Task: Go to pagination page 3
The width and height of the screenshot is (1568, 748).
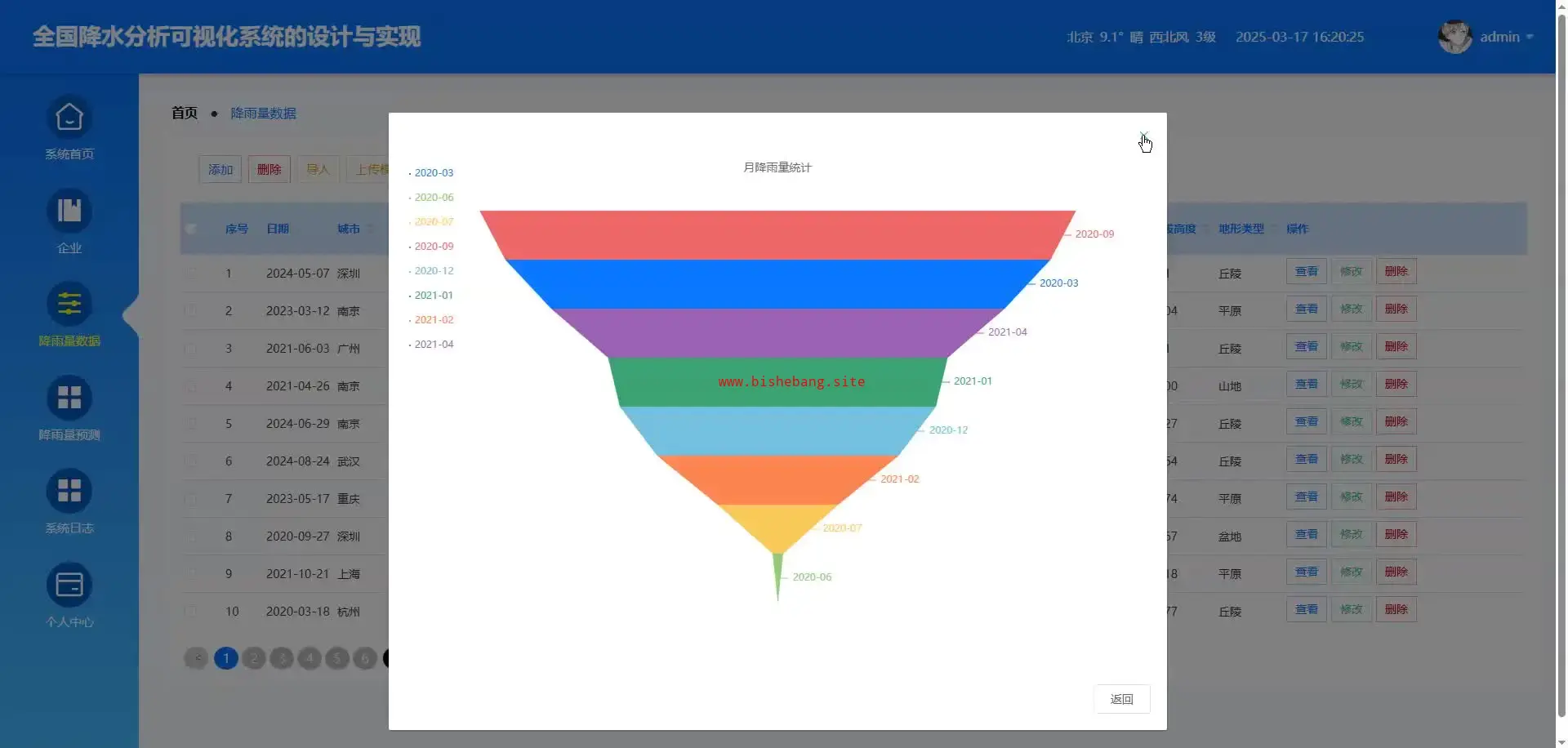Action: point(282,658)
